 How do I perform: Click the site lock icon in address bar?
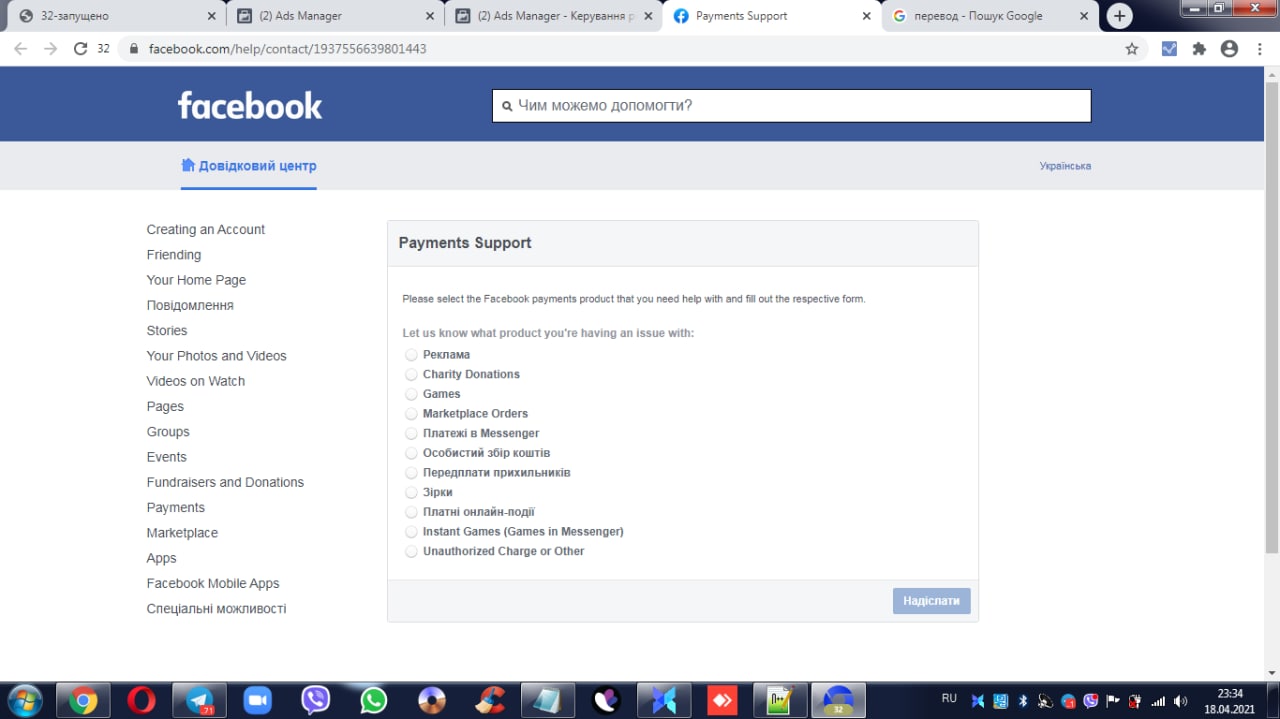tap(134, 48)
